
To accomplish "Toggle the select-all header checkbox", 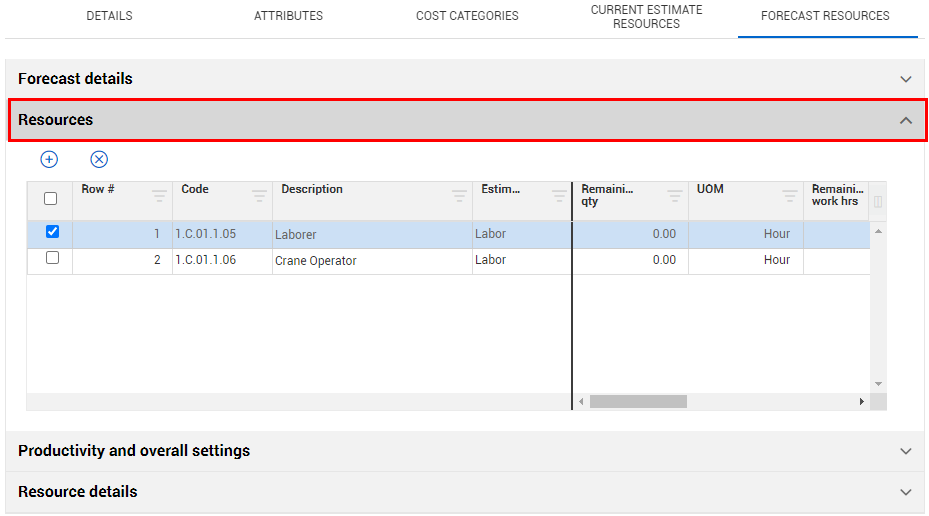I will (51, 199).
